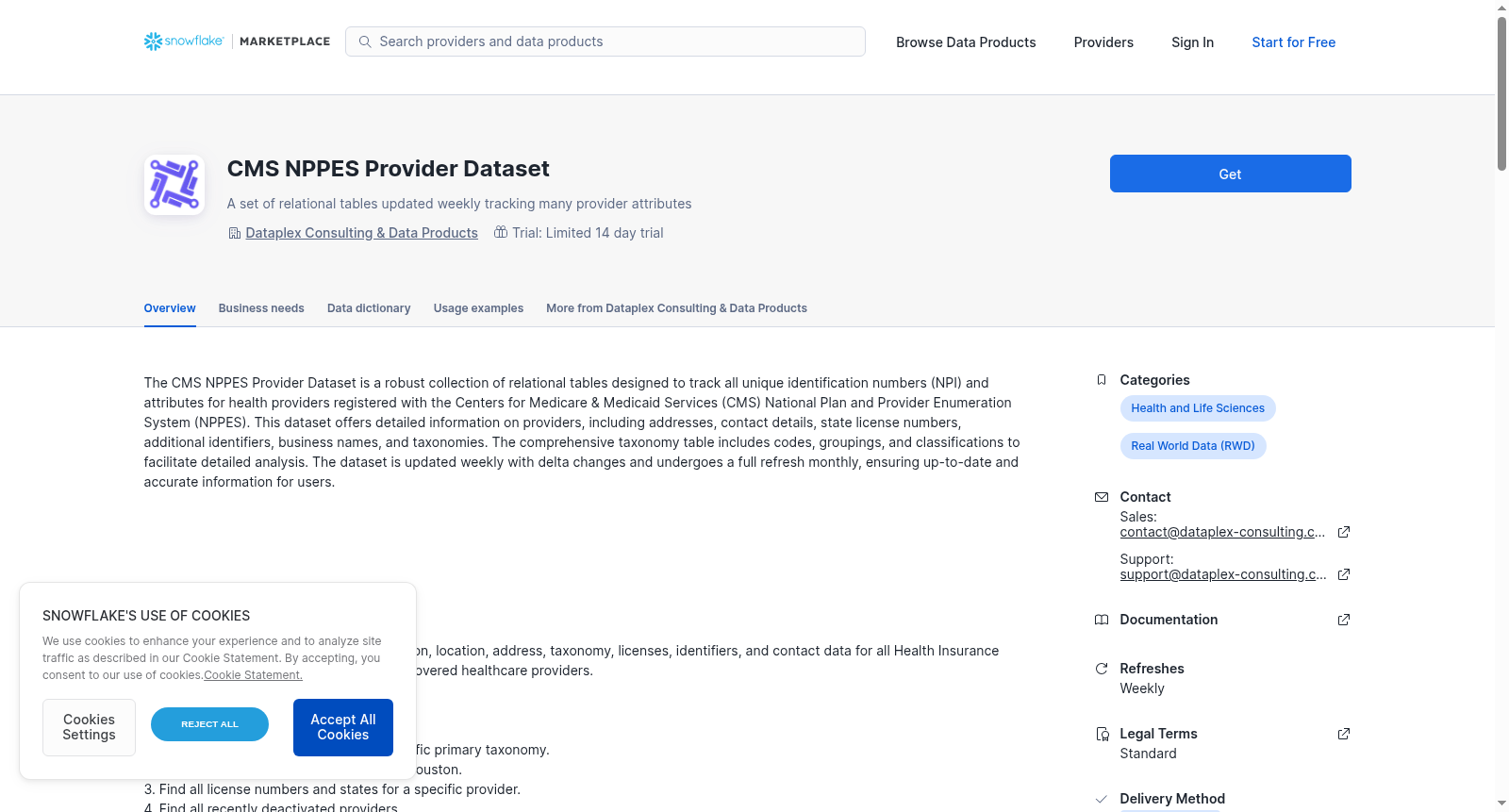1509x812 pixels.
Task: Click the Sign In link
Action: pos(1192,42)
